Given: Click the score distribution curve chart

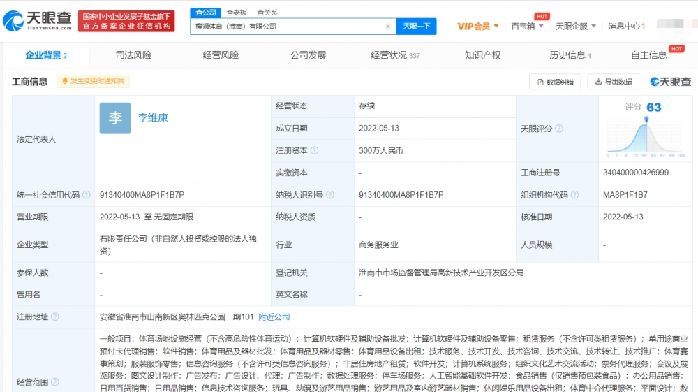Looking at the screenshot, I should coord(646,137).
